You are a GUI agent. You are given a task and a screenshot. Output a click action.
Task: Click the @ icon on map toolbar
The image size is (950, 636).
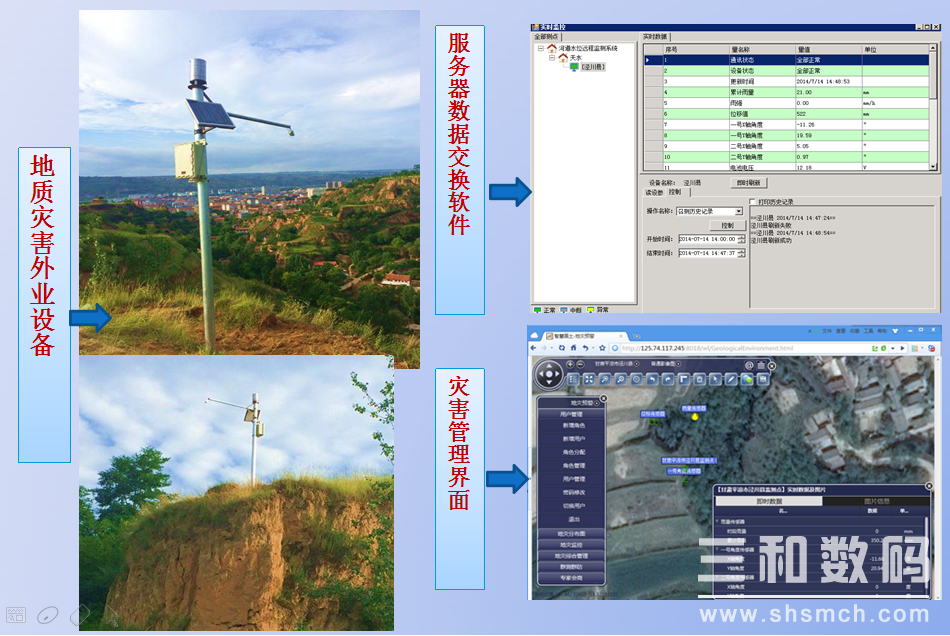(749, 365)
